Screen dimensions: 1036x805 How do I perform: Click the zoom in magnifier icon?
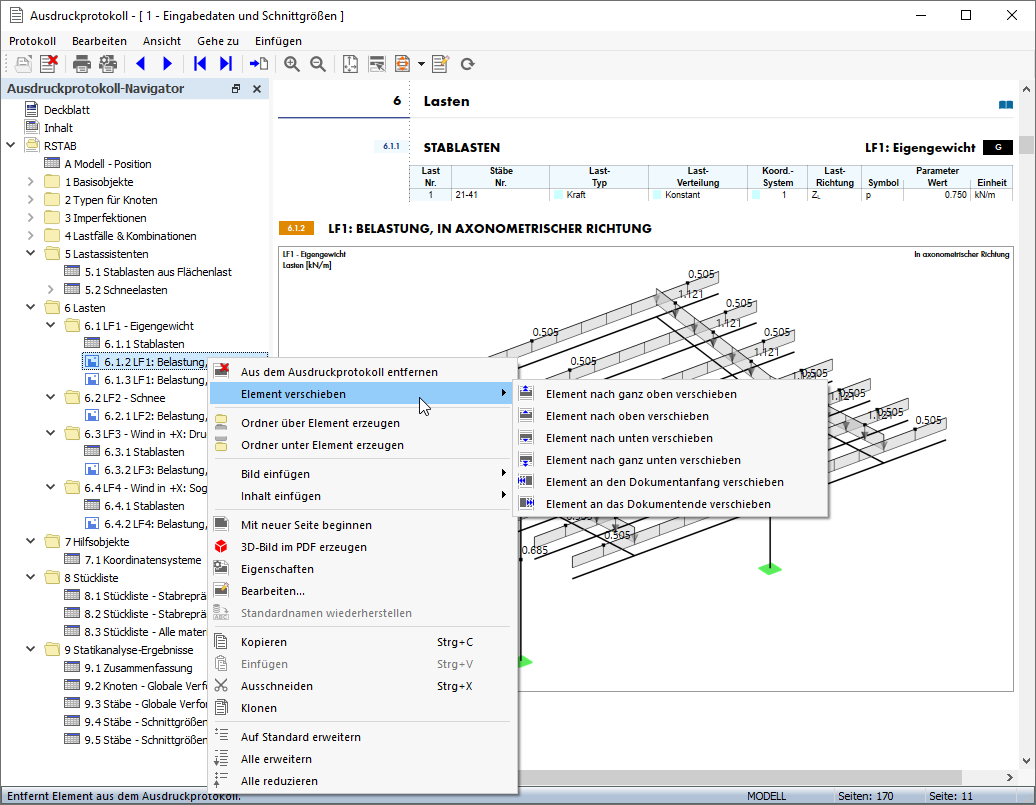[292, 64]
